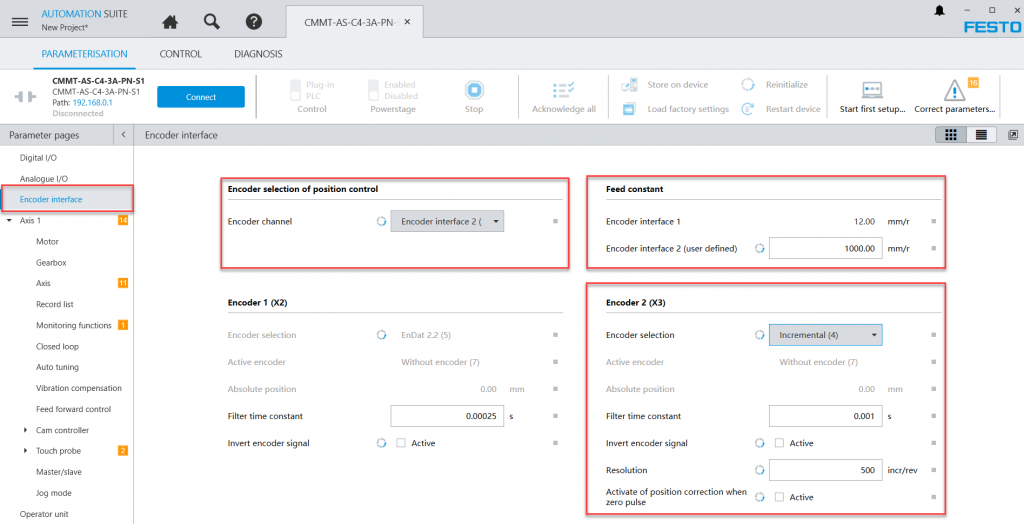Open the help question mark icon
The height and width of the screenshot is (524, 1024).
pyautogui.click(x=253, y=22)
